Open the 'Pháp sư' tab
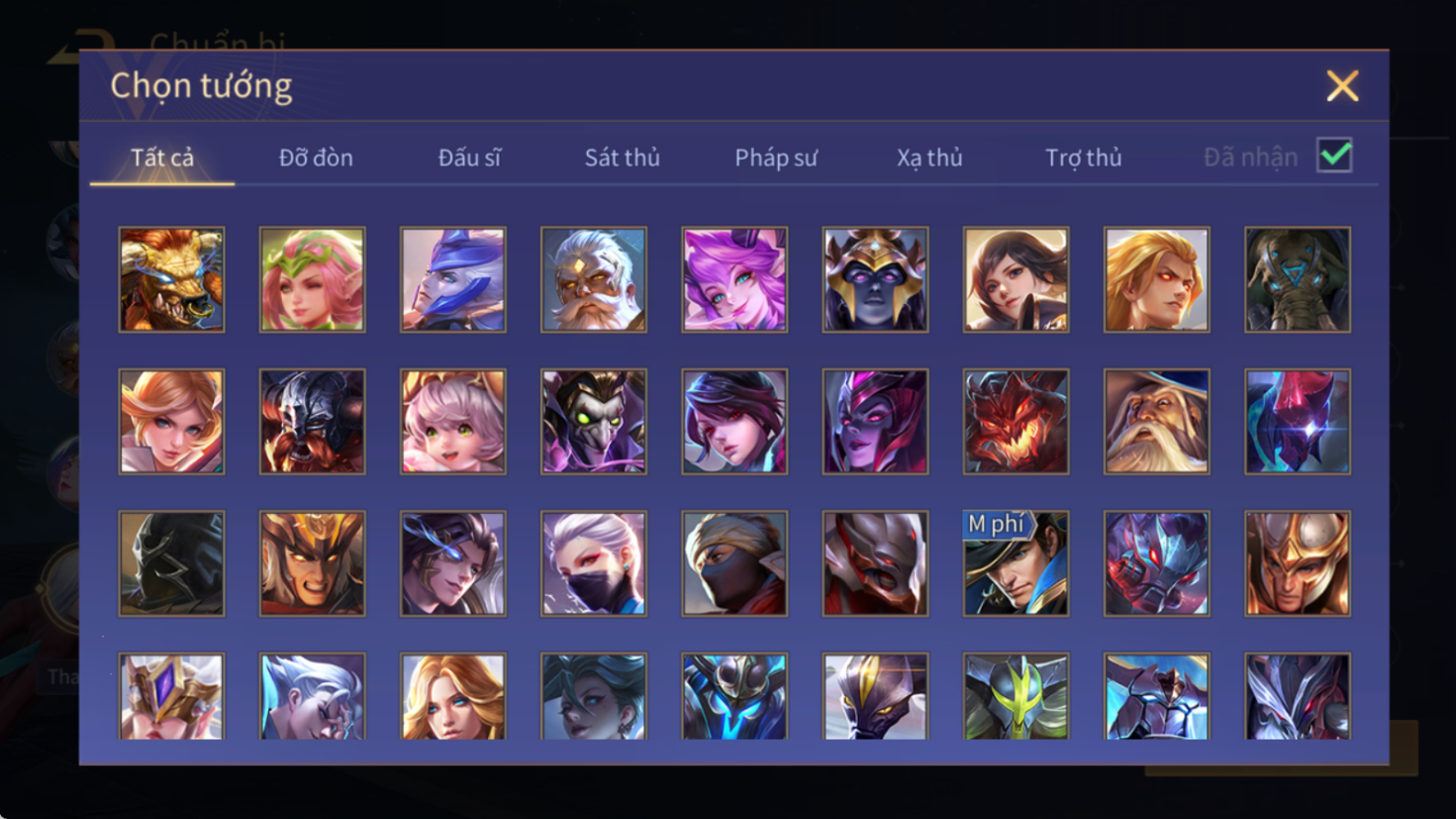The height and width of the screenshot is (819, 1456). pos(776,157)
